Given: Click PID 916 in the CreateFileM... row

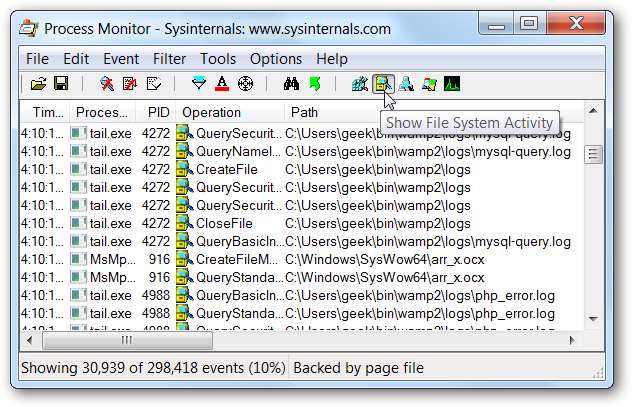Looking at the screenshot, I should click(159, 260).
